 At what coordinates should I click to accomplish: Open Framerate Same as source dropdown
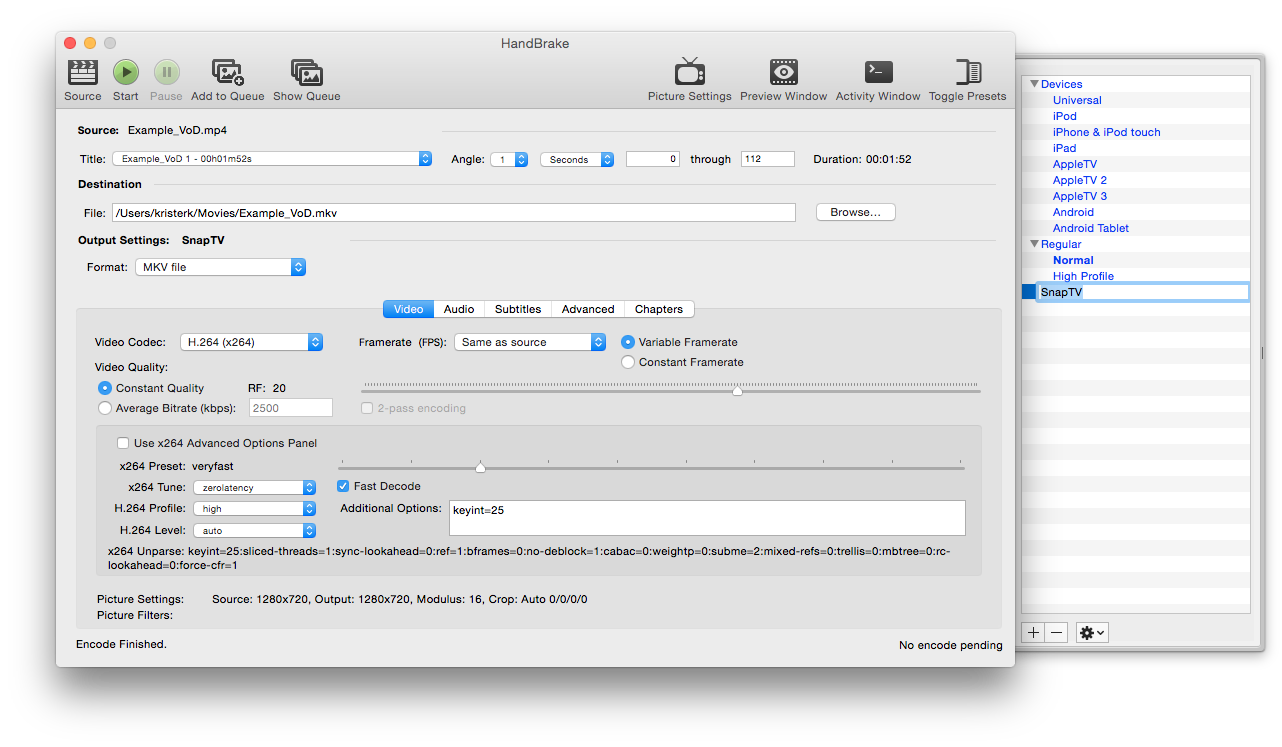click(x=530, y=342)
